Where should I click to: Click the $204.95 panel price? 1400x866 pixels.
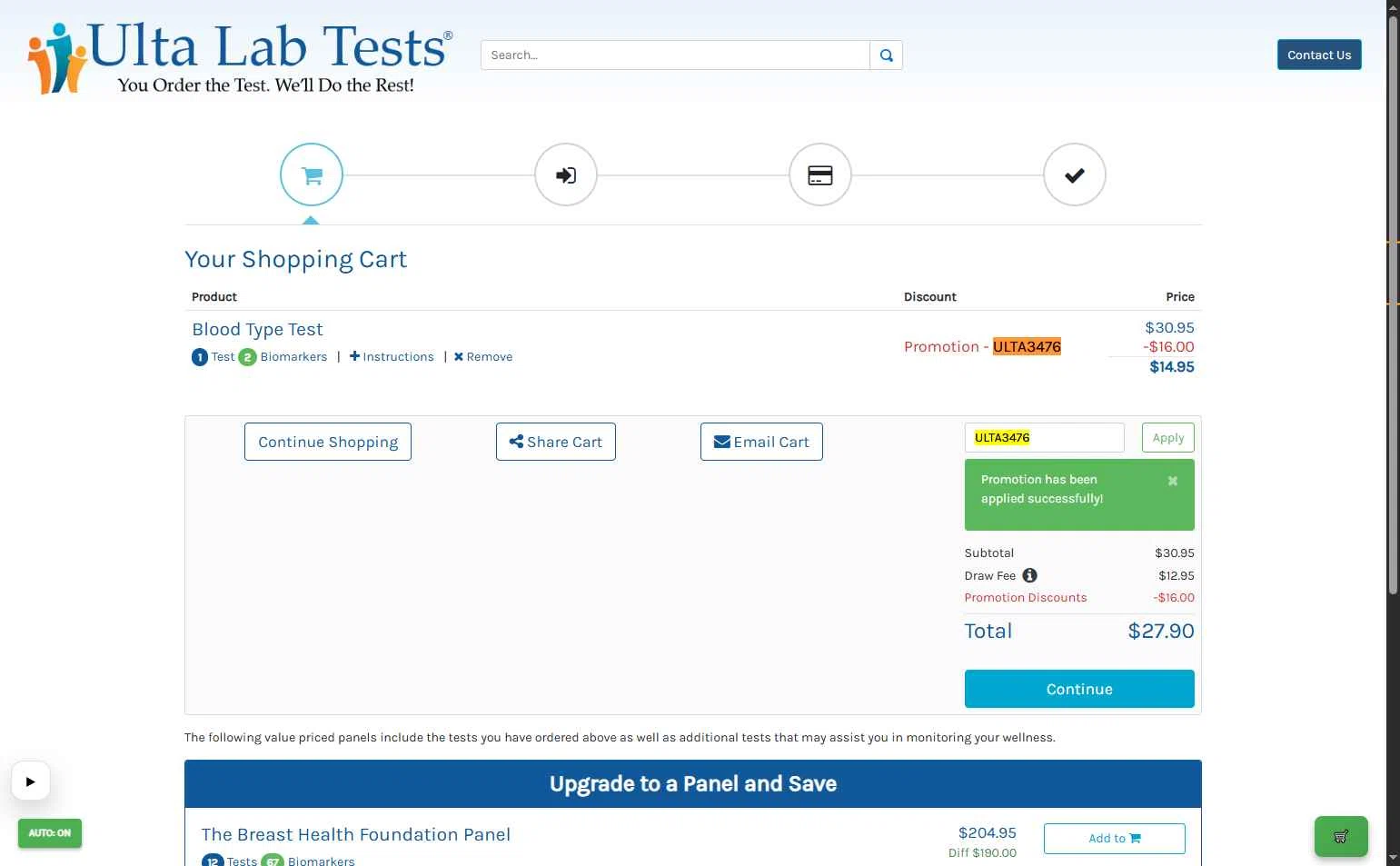pyautogui.click(x=988, y=832)
